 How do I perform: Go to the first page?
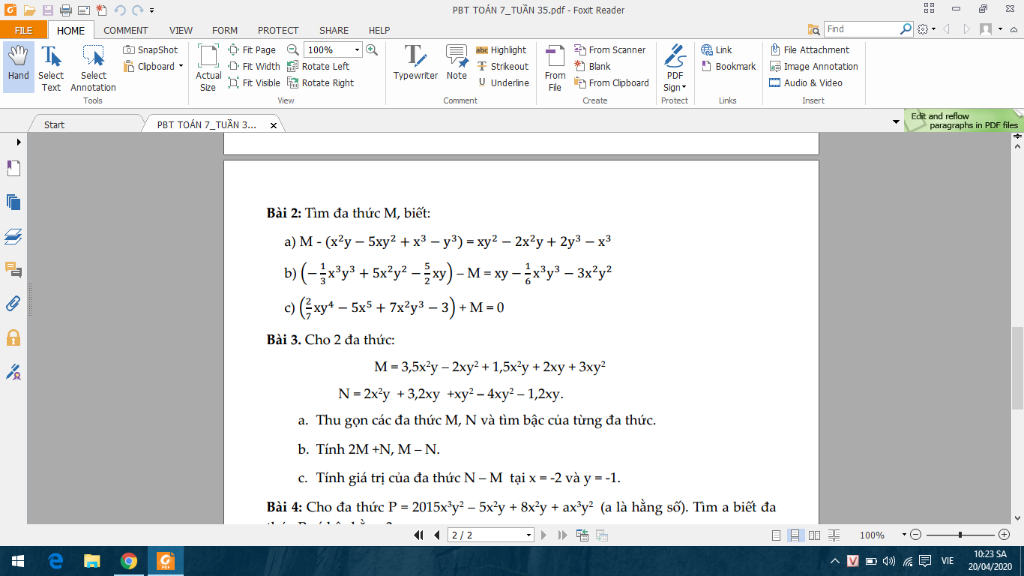(x=419, y=535)
